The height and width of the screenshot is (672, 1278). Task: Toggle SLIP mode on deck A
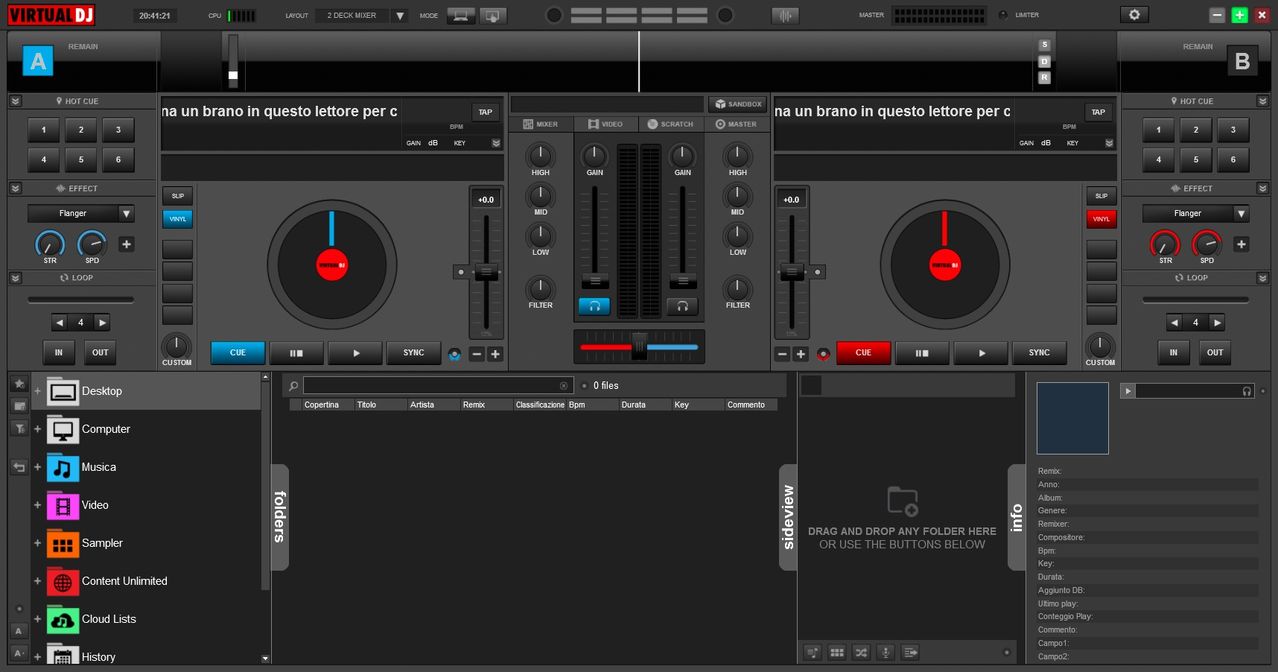pyautogui.click(x=177, y=196)
